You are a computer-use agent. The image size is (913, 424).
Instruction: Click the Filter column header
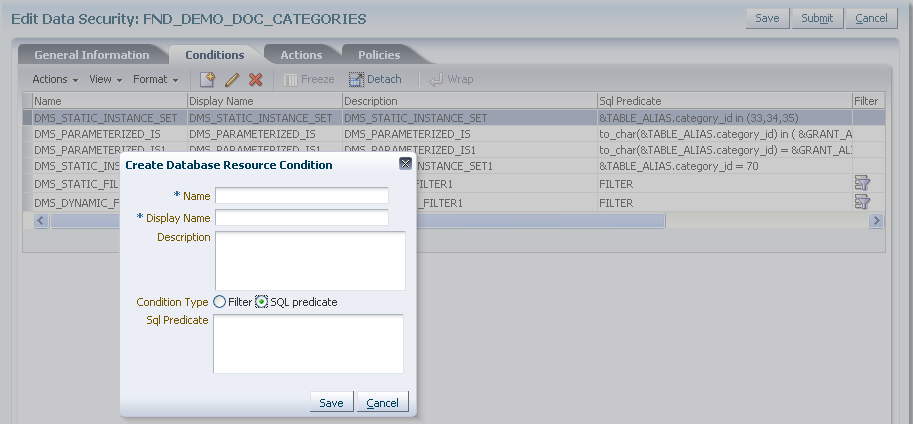pos(869,101)
